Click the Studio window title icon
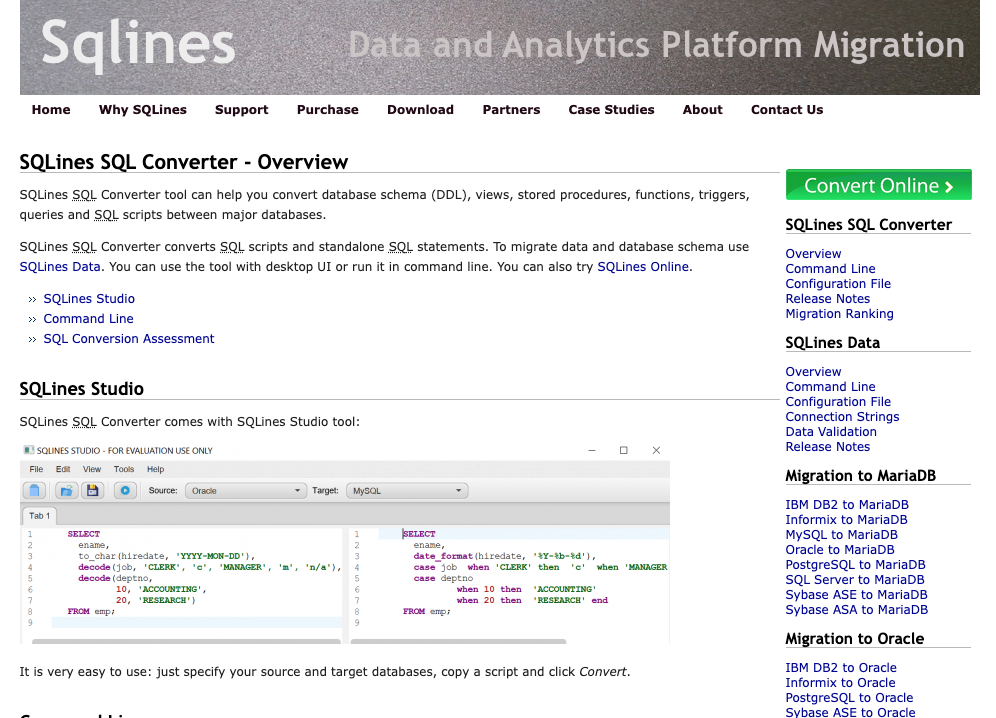This screenshot has width=996, height=718. pyautogui.click(x=28, y=450)
